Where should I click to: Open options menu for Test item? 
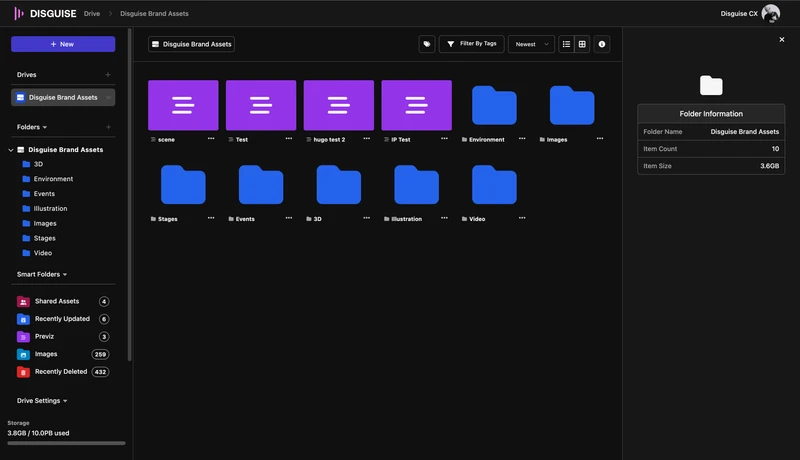pyautogui.click(x=289, y=139)
